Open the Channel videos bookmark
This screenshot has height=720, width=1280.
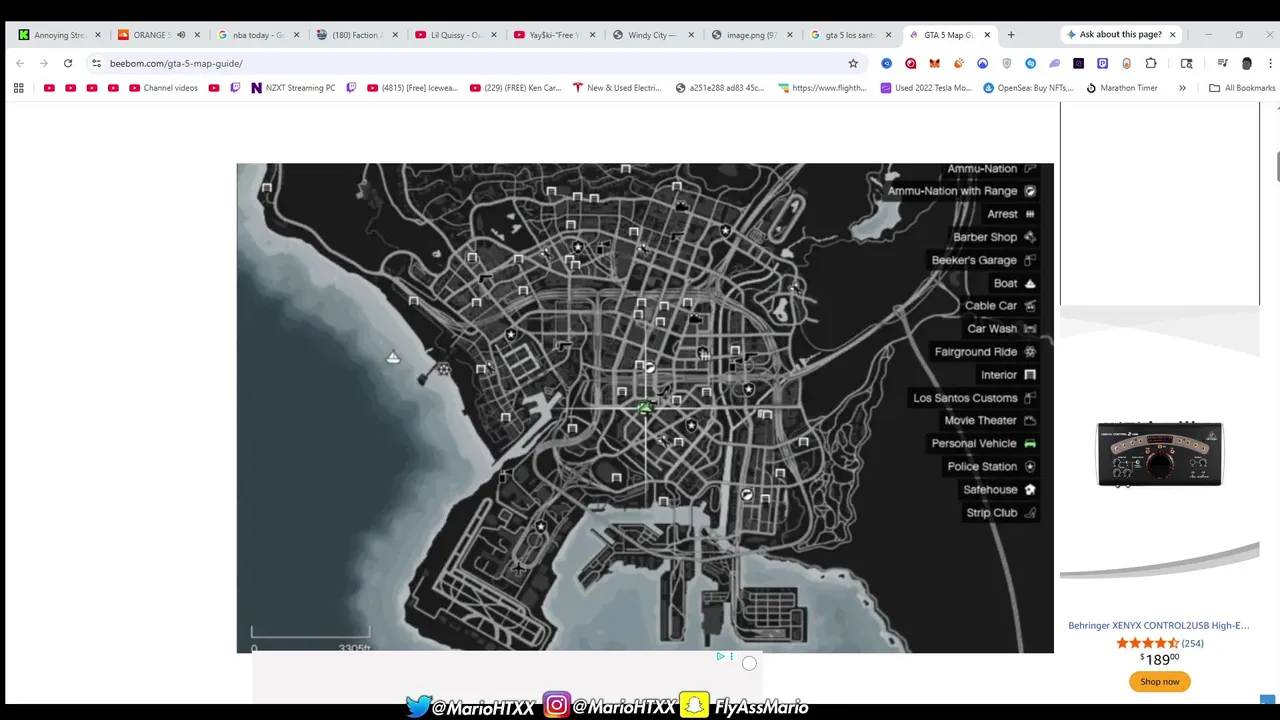pos(163,88)
